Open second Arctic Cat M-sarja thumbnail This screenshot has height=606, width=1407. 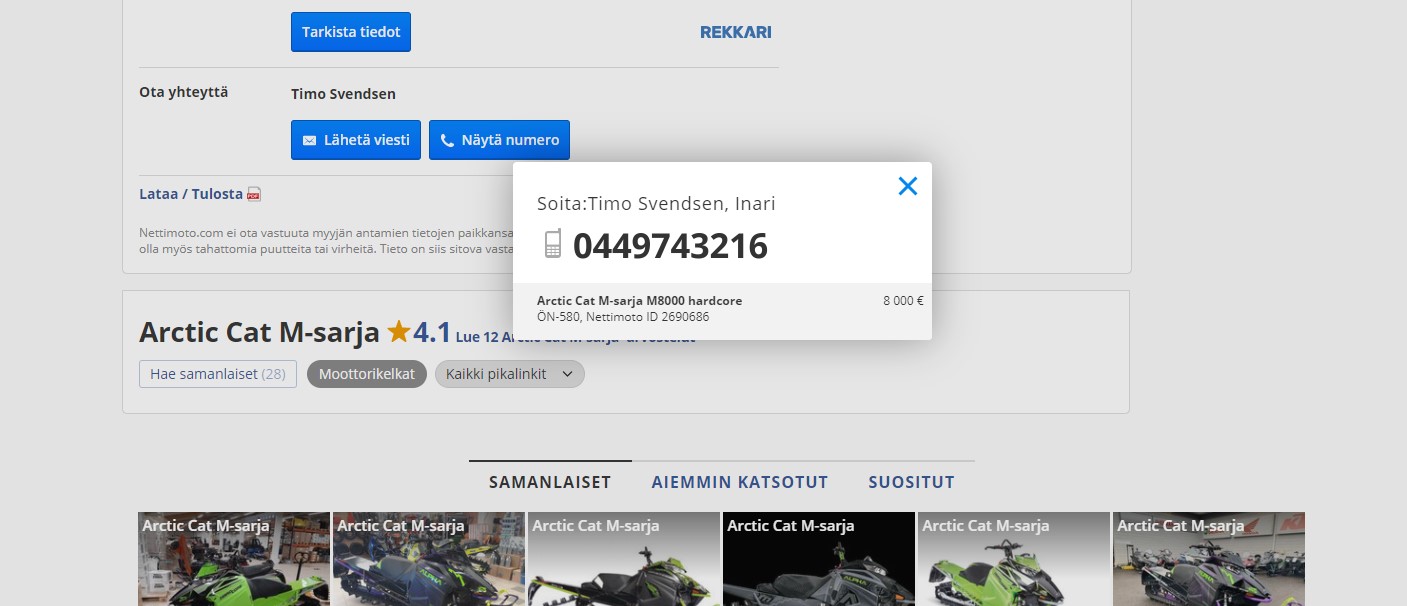(429, 559)
